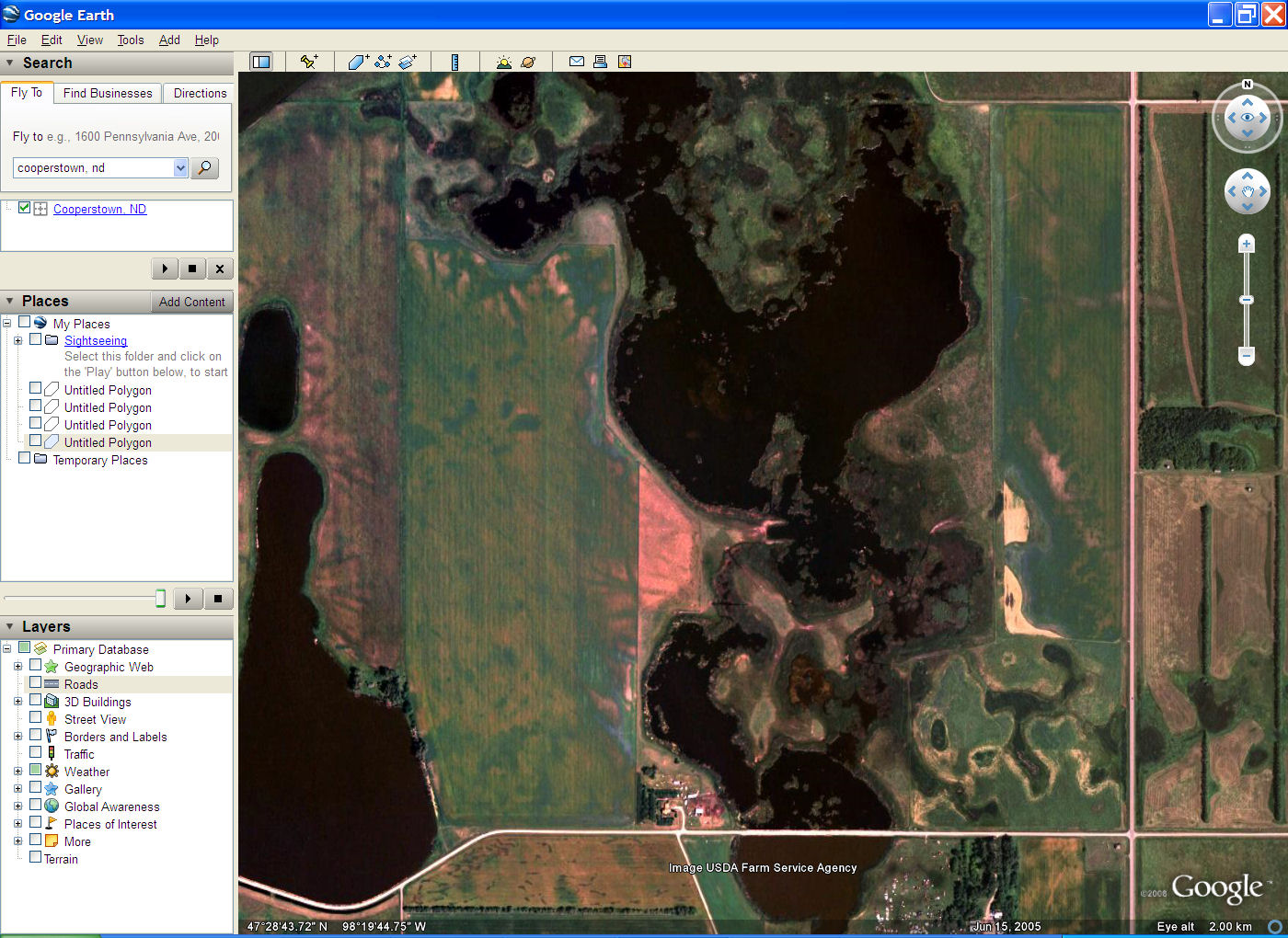
Task: Expand the Borders and Labels layer
Action: pos(17,737)
